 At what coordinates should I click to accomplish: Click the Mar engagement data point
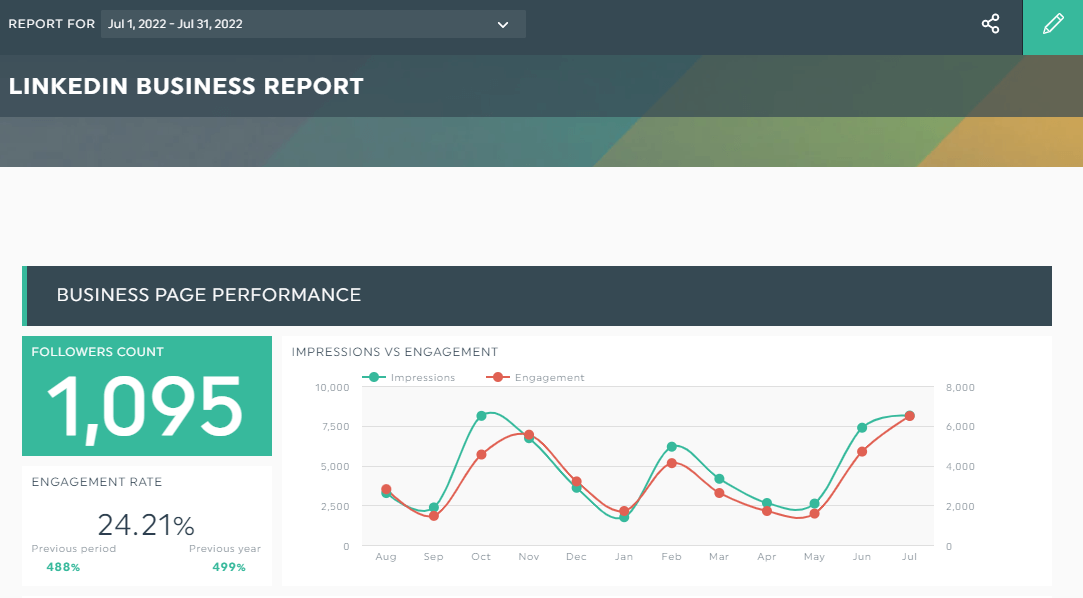[x=719, y=493]
